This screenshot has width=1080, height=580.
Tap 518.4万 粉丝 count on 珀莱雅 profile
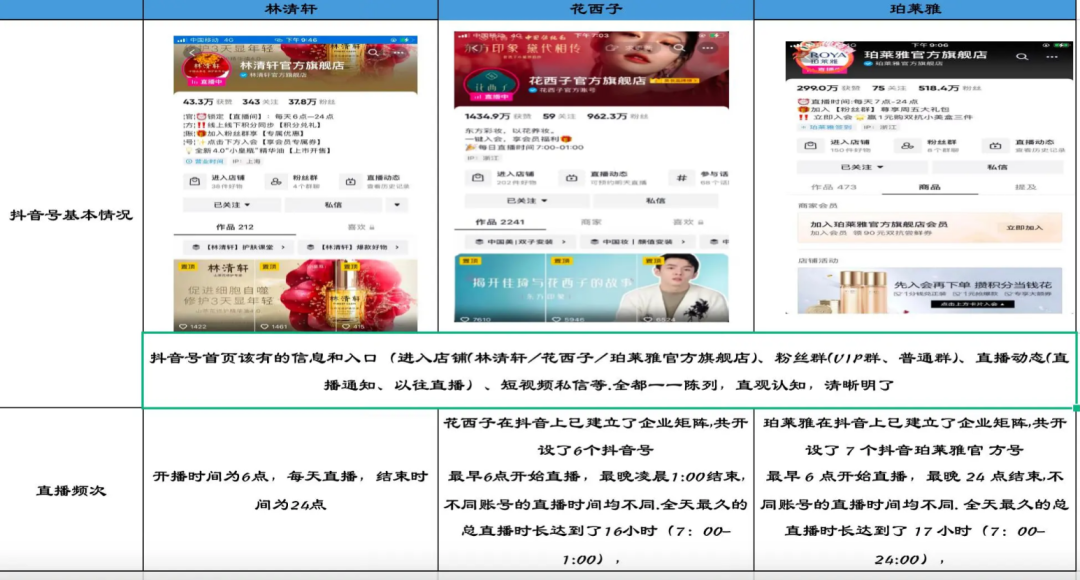coord(950,88)
